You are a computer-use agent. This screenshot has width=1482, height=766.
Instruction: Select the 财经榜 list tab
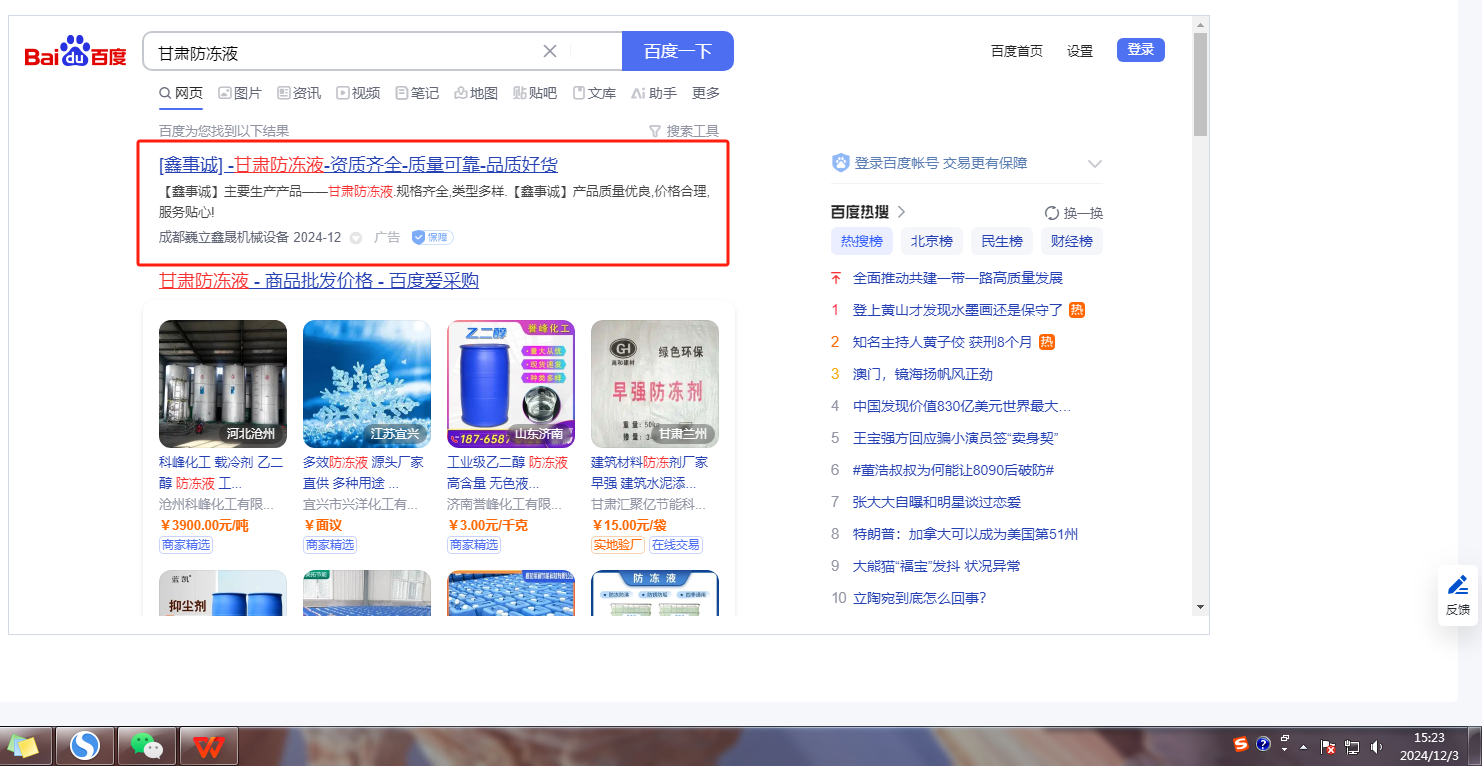click(x=1072, y=241)
